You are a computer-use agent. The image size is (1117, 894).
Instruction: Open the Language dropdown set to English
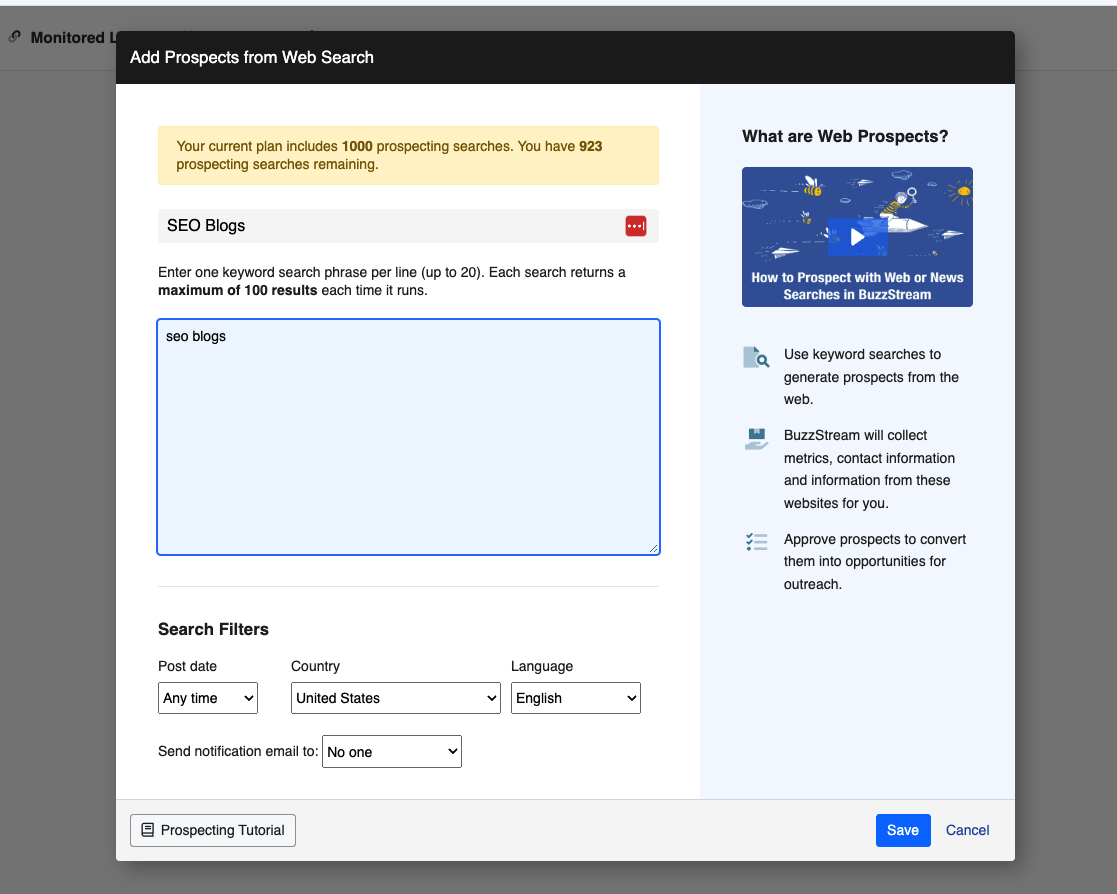point(575,698)
